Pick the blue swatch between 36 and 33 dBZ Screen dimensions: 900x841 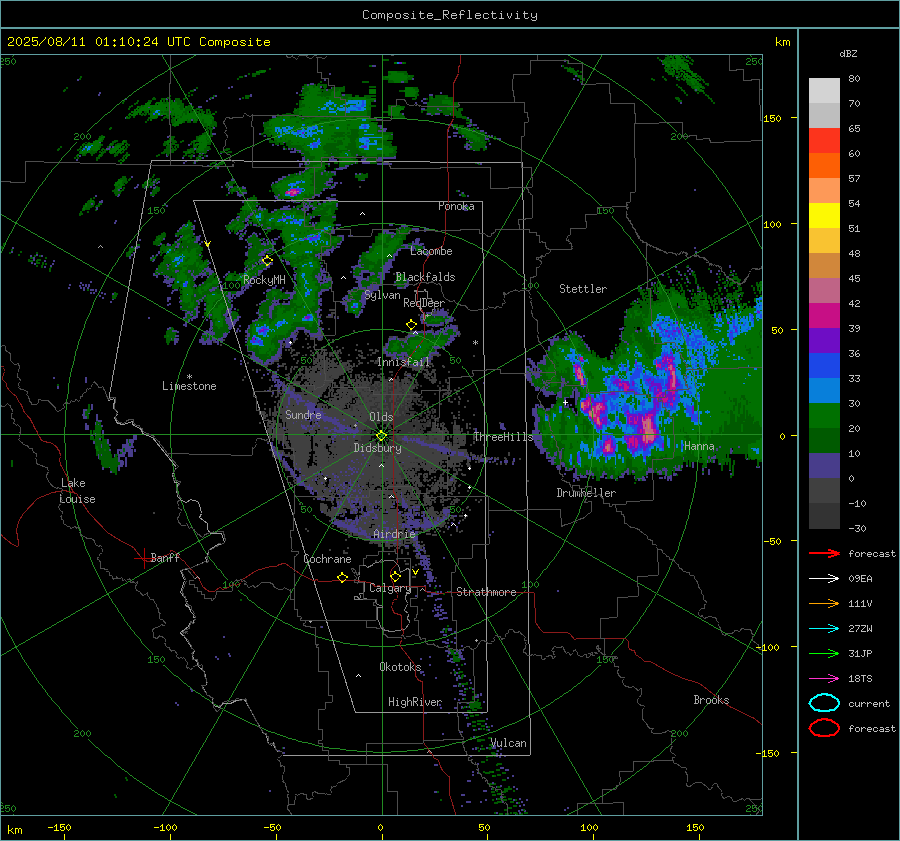[824, 366]
